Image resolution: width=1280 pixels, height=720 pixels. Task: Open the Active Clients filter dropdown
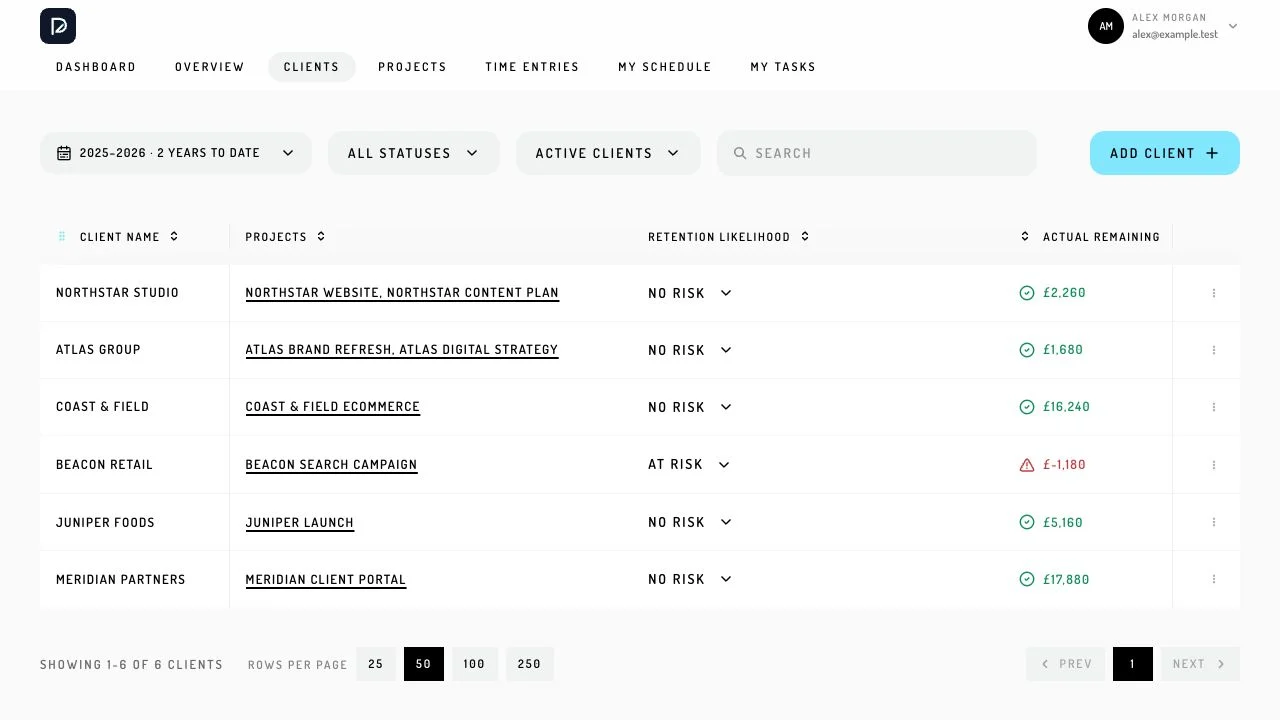[608, 153]
